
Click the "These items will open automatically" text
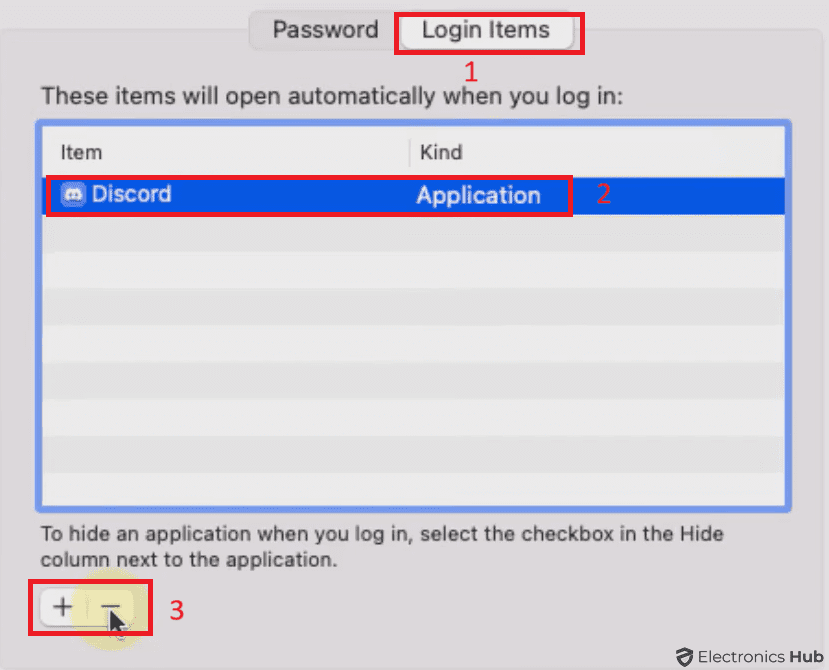pos(332,97)
